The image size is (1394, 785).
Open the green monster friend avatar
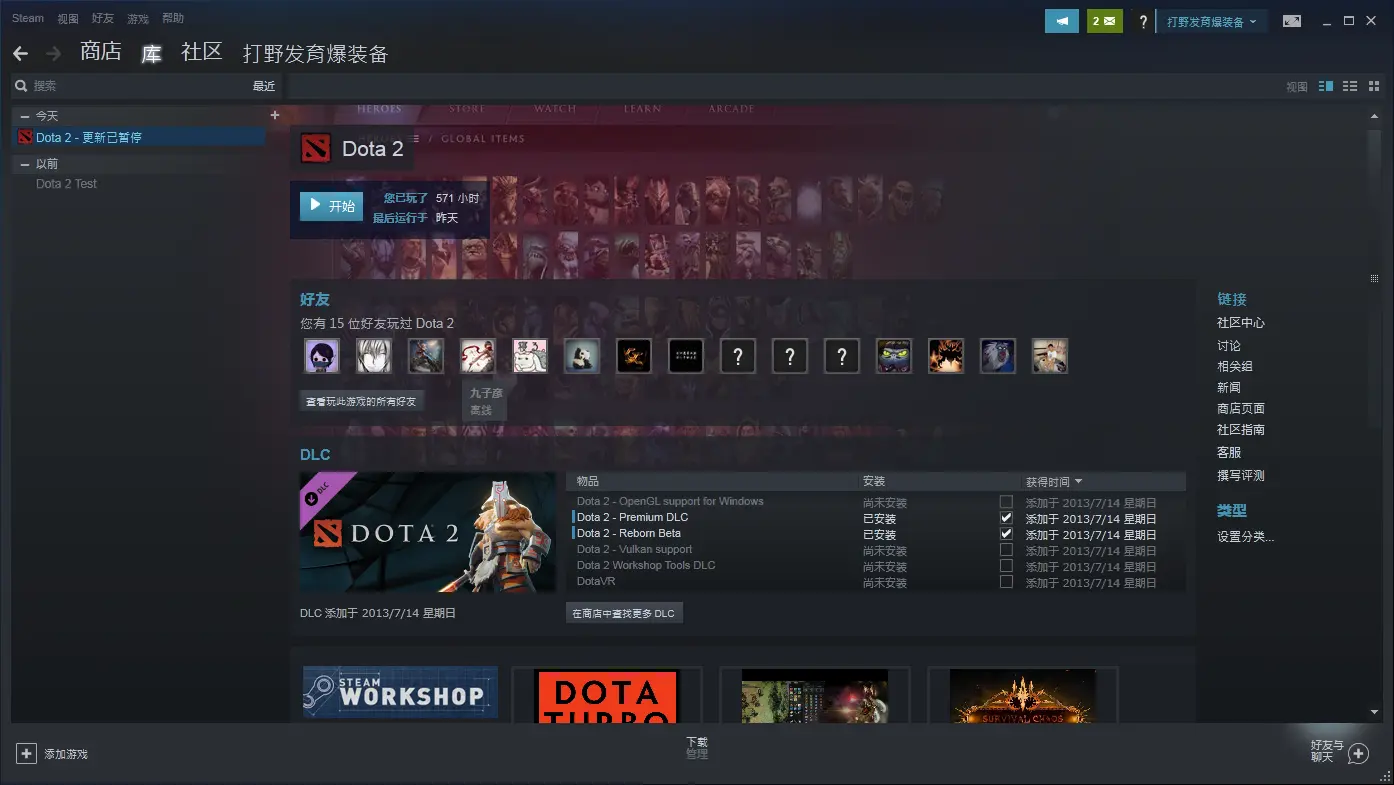tap(894, 356)
